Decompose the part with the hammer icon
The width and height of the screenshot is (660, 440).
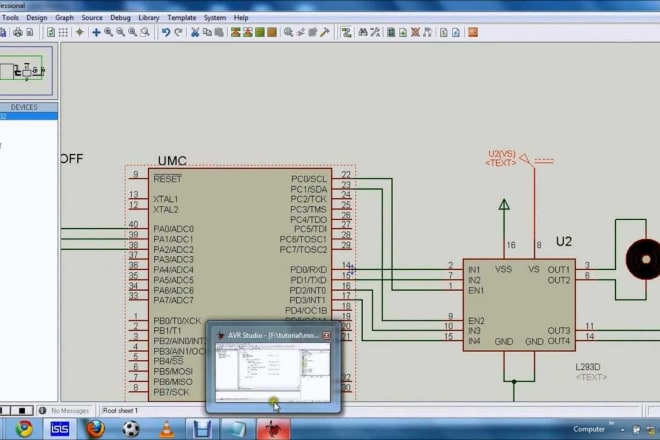325,32
